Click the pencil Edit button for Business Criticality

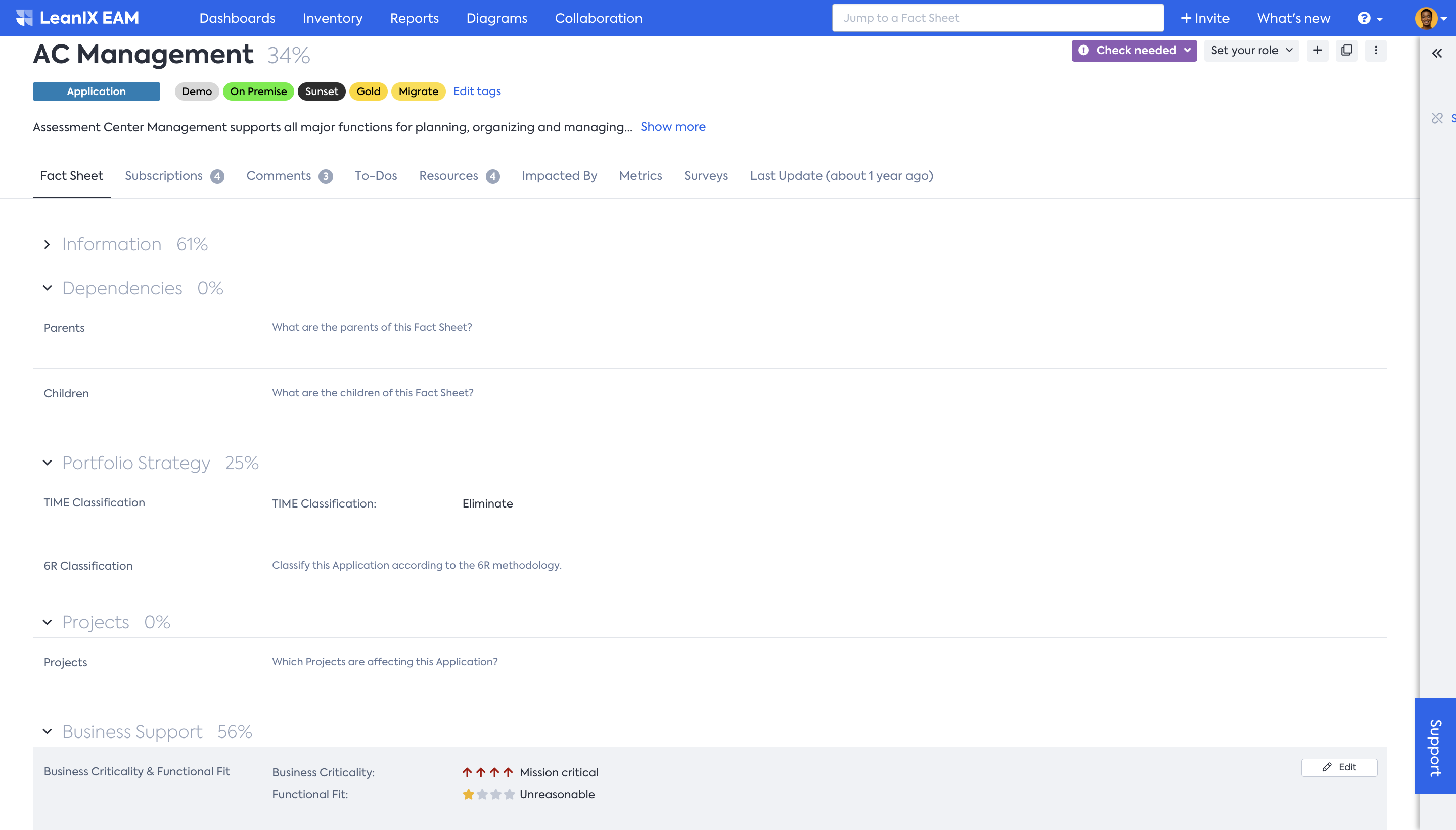[1339, 767]
